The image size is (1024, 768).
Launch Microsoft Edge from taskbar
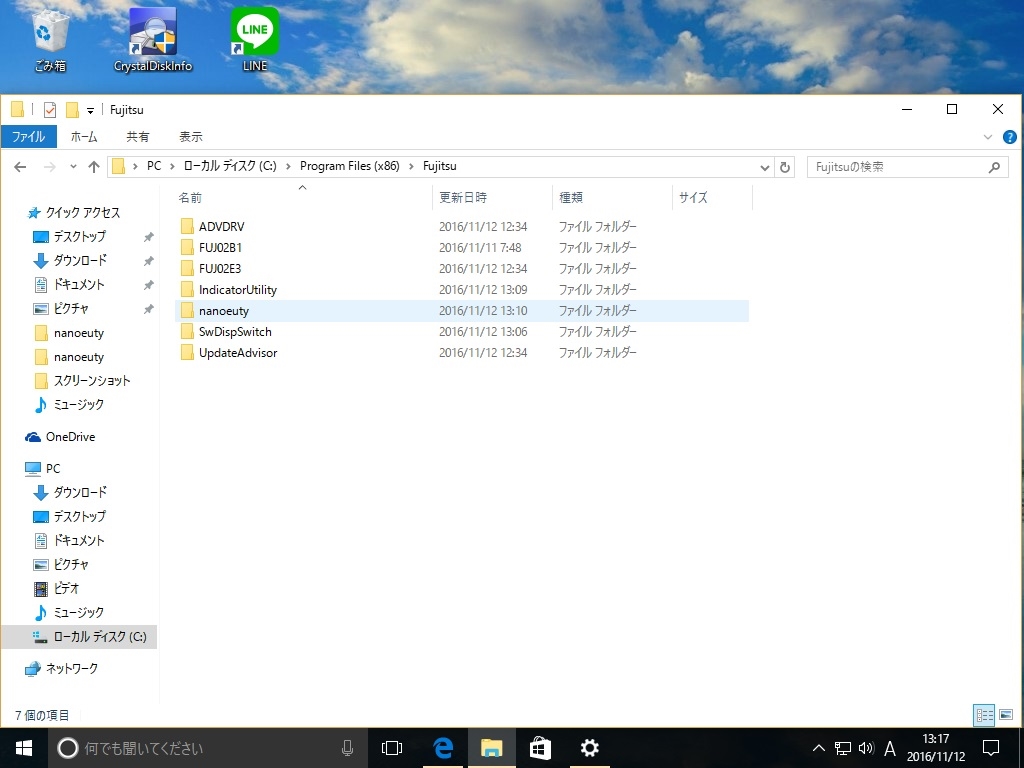tap(443, 748)
